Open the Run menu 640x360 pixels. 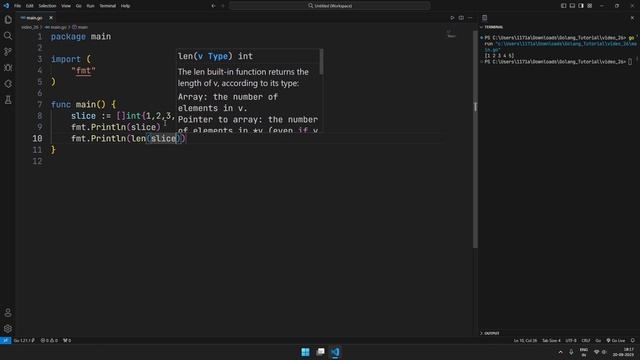coord(91,6)
